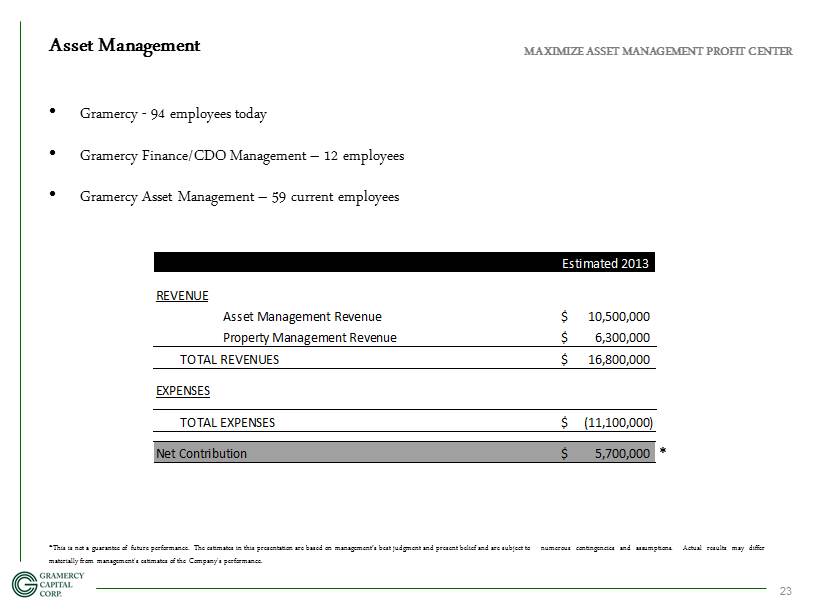The height and width of the screenshot is (615, 820).
Task: Click the 'TOTAL REVENUES' label
Action: 230,360
